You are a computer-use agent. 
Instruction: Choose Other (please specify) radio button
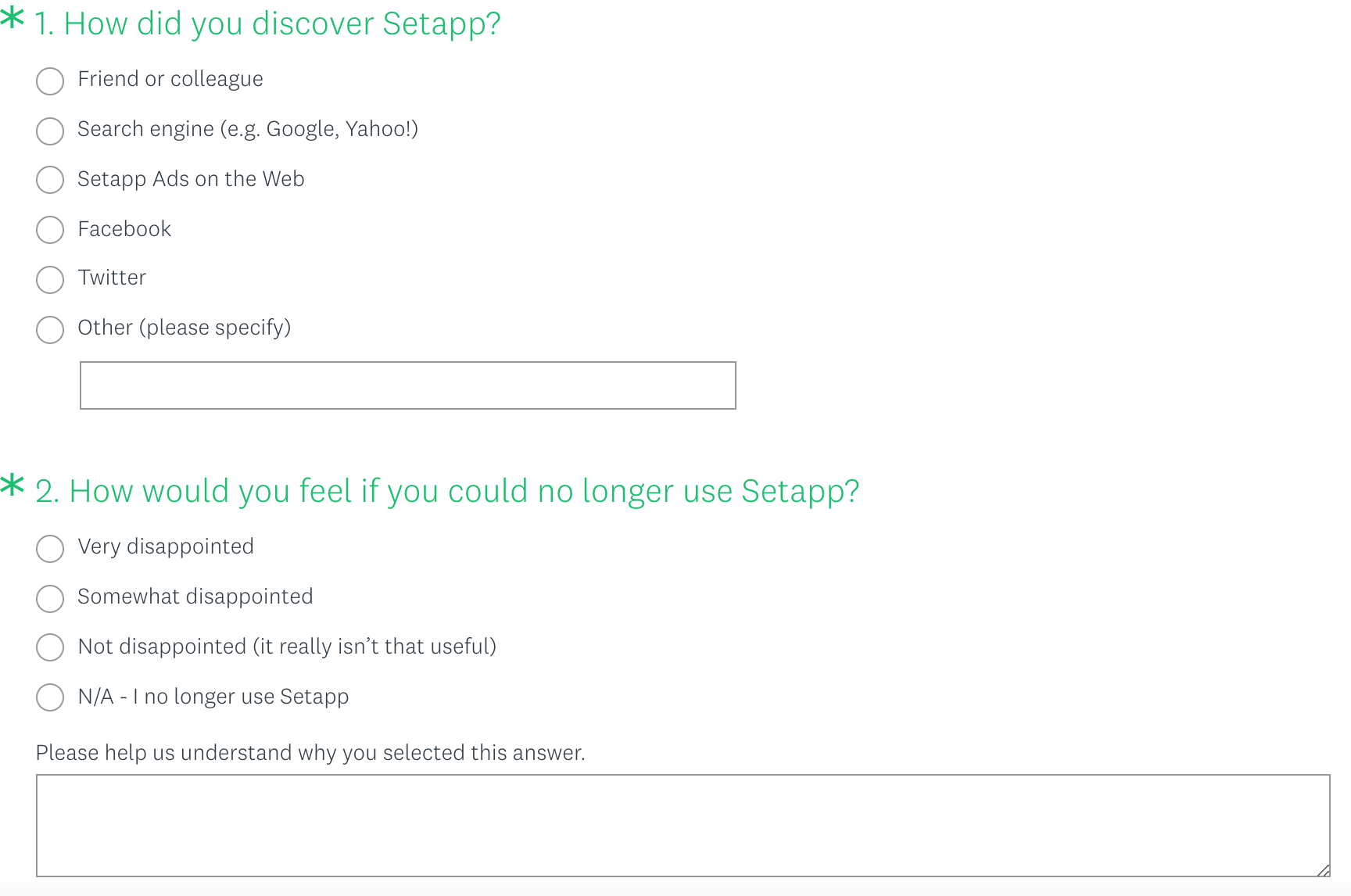coord(50,329)
